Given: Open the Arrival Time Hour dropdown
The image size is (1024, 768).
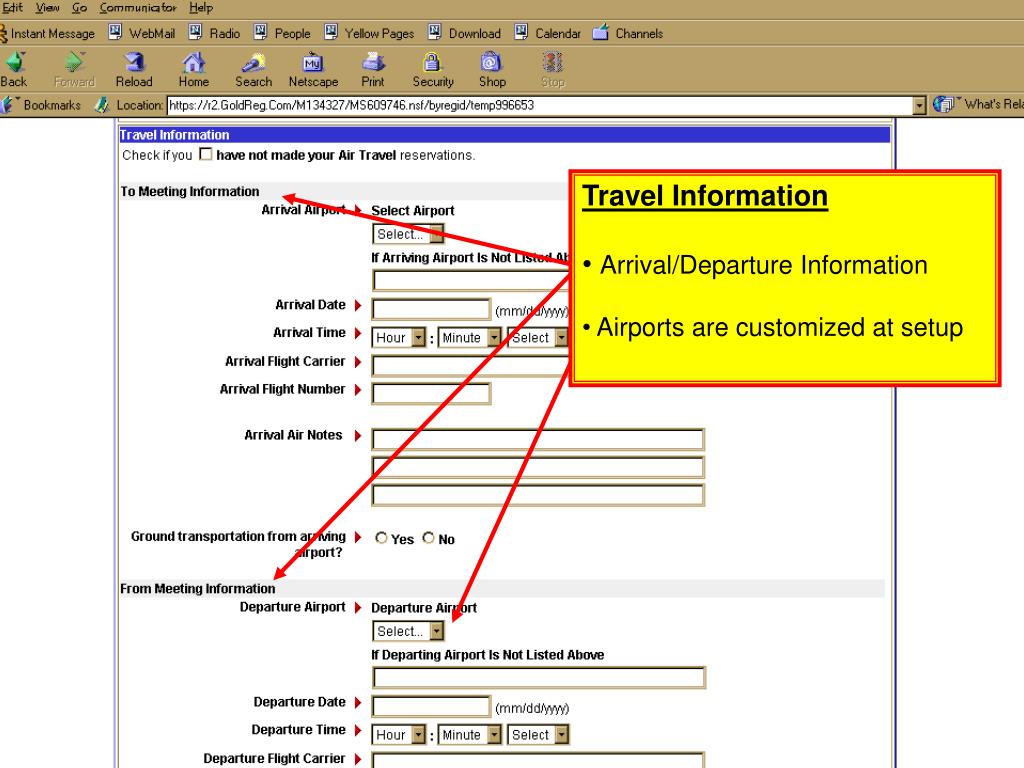Looking at the screenshot, I should tap(399, 337).
